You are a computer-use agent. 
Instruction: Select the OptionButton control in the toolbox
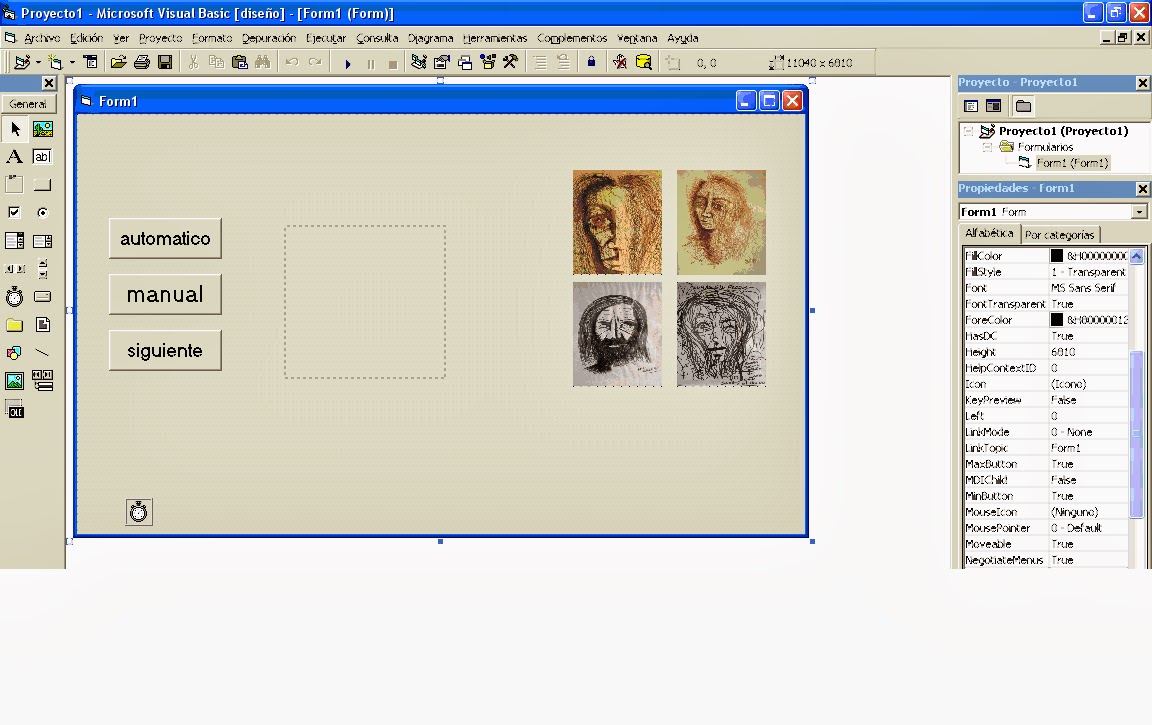point(41,212)
